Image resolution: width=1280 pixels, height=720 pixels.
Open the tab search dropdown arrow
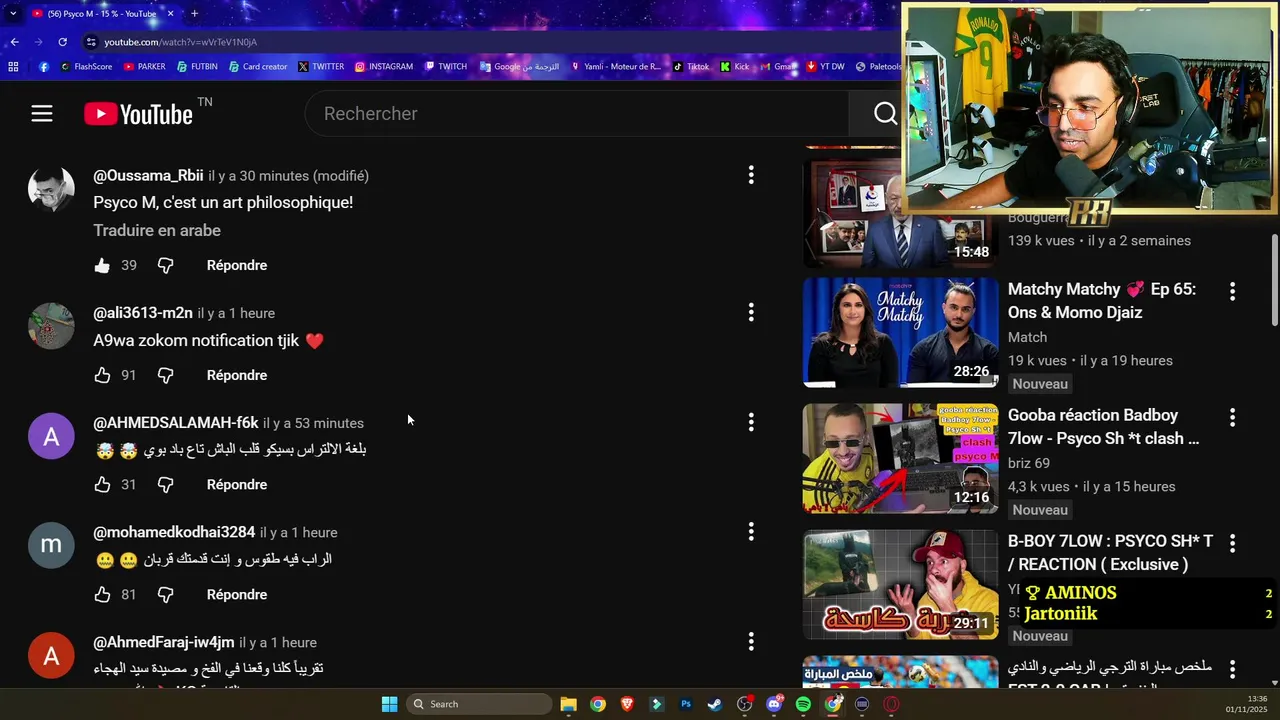12,13
